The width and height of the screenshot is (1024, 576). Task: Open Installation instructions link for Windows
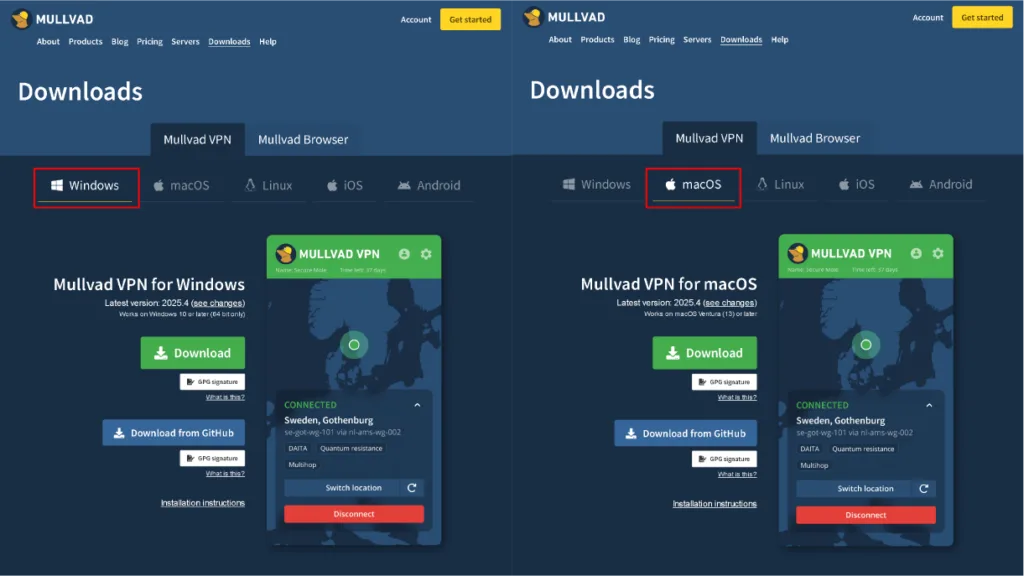(202, 503)
